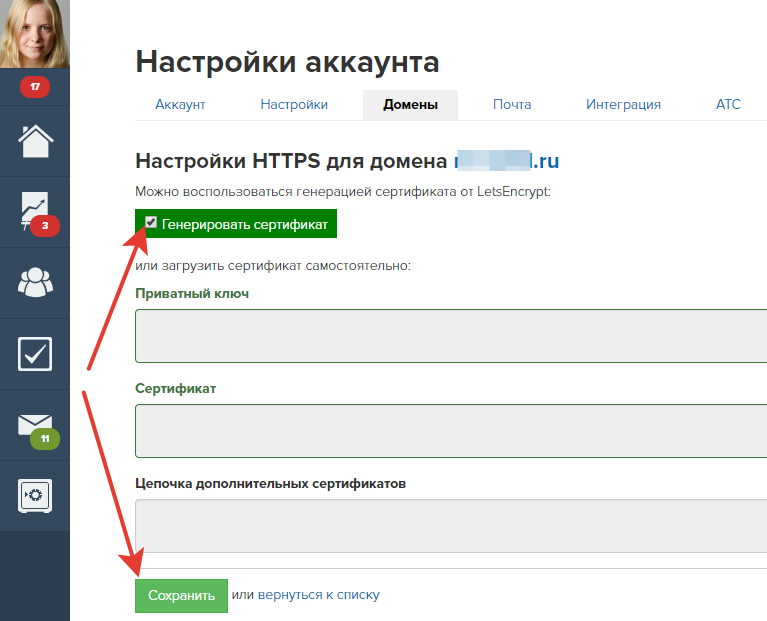Open the home icon in sidebar
This screenshot has width=767, height=621.
(35, 141)
